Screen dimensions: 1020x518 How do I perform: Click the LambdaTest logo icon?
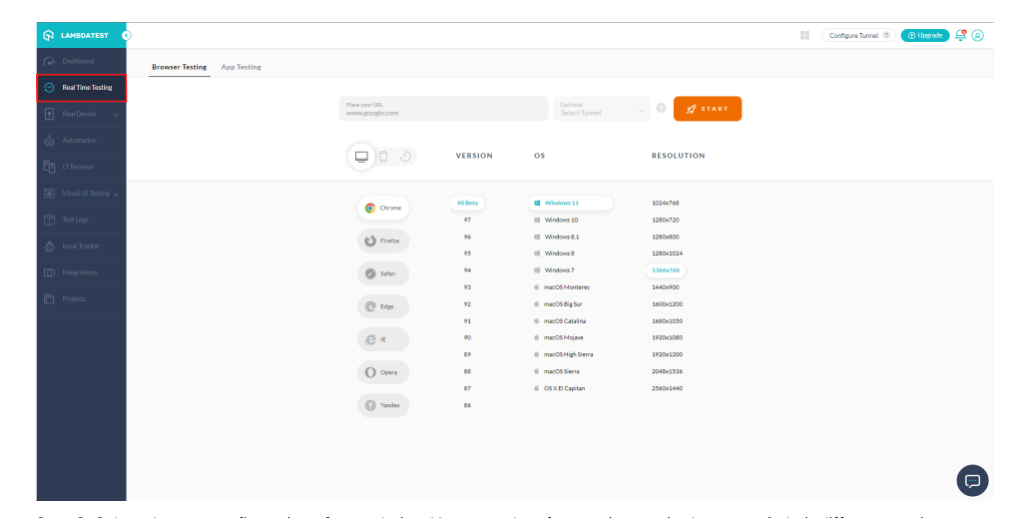pos(48,36)
